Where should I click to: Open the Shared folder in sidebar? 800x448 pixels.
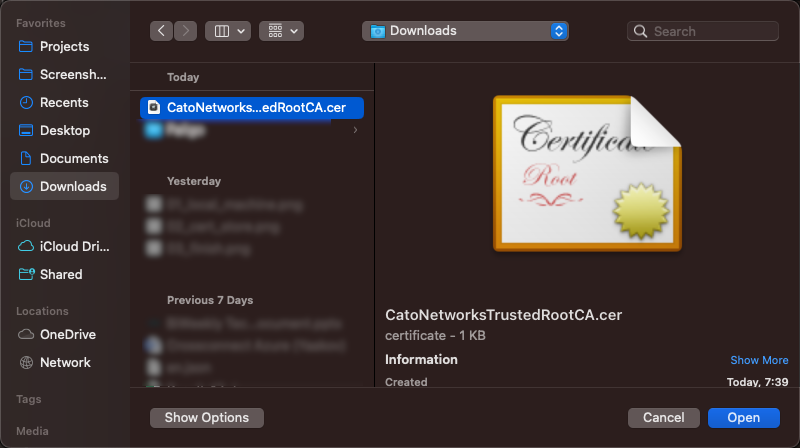(60, 274)
